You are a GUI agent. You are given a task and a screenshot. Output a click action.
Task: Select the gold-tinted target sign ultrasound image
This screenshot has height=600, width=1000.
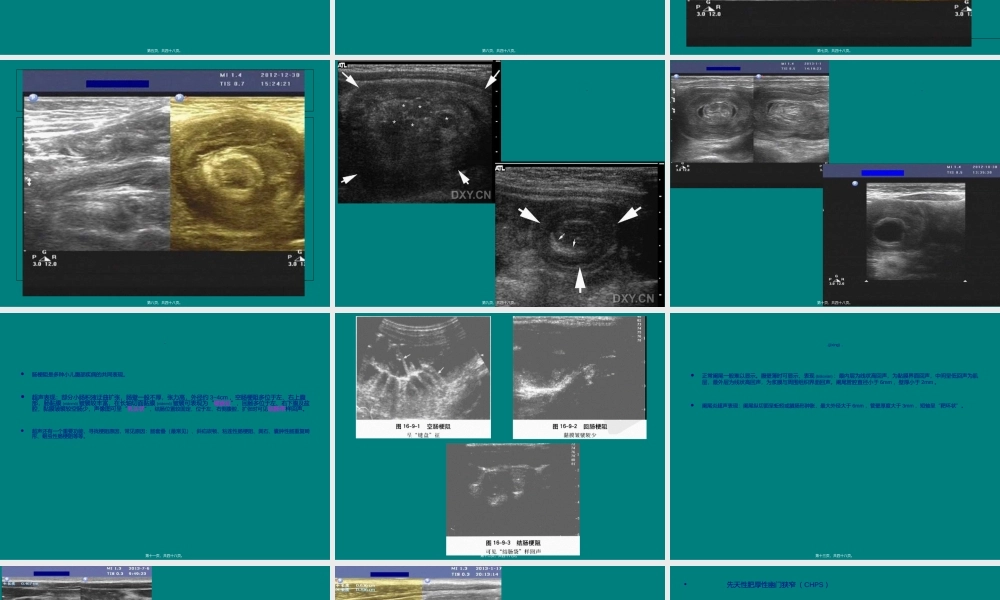(x=237, y=175)
